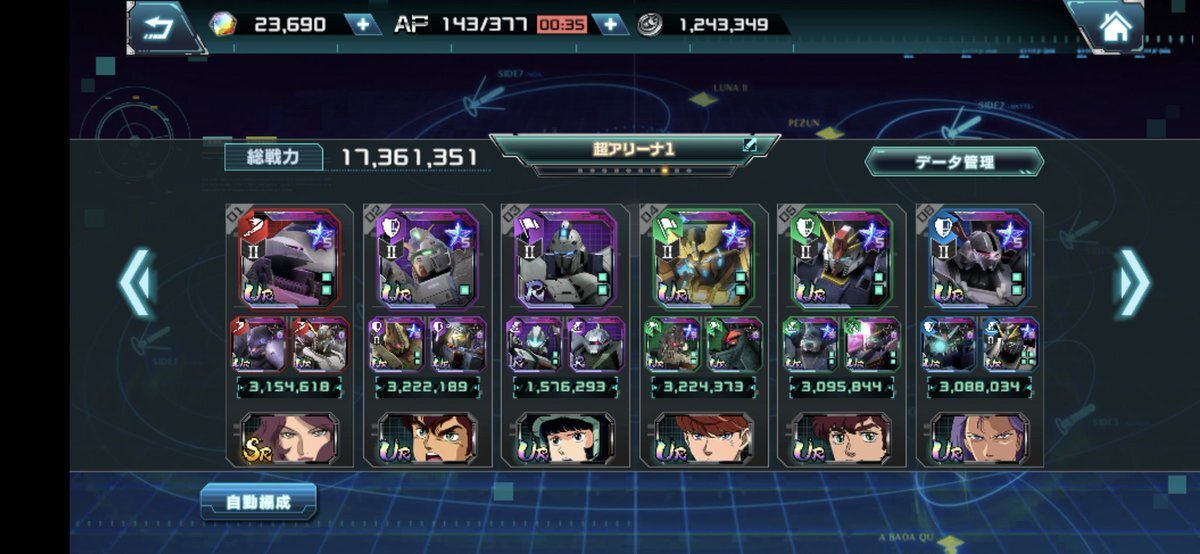
Task: Tap the AP 143/377 stamina counter
Action: pyautogui.click(x=462, y=24)
